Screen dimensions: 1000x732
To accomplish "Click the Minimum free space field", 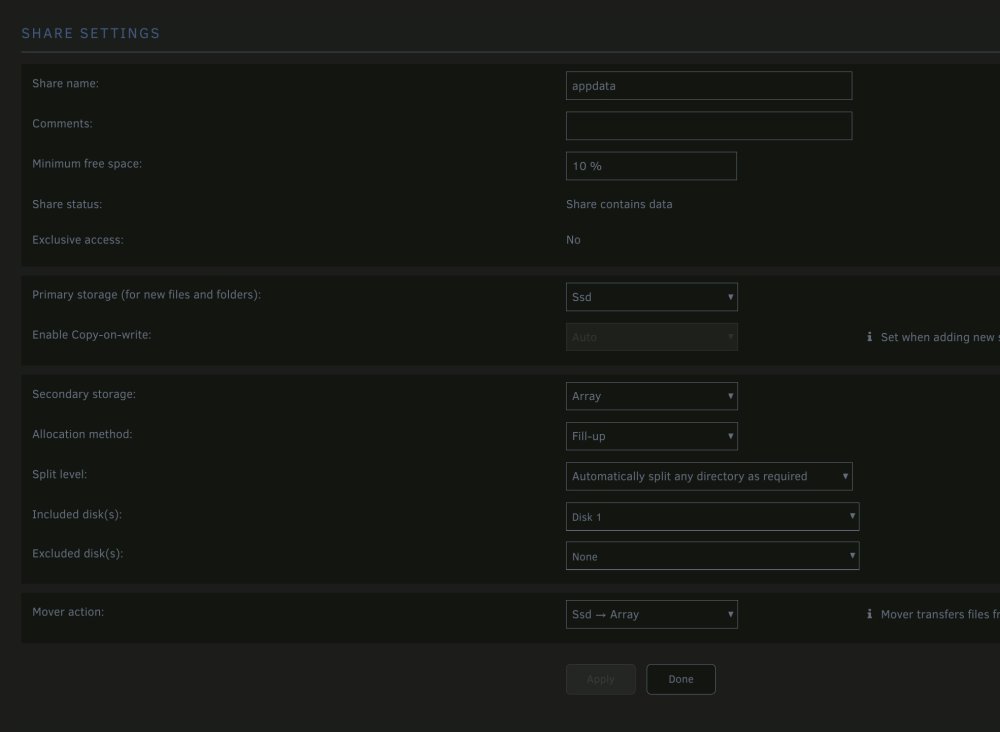I will click(651, 166).
